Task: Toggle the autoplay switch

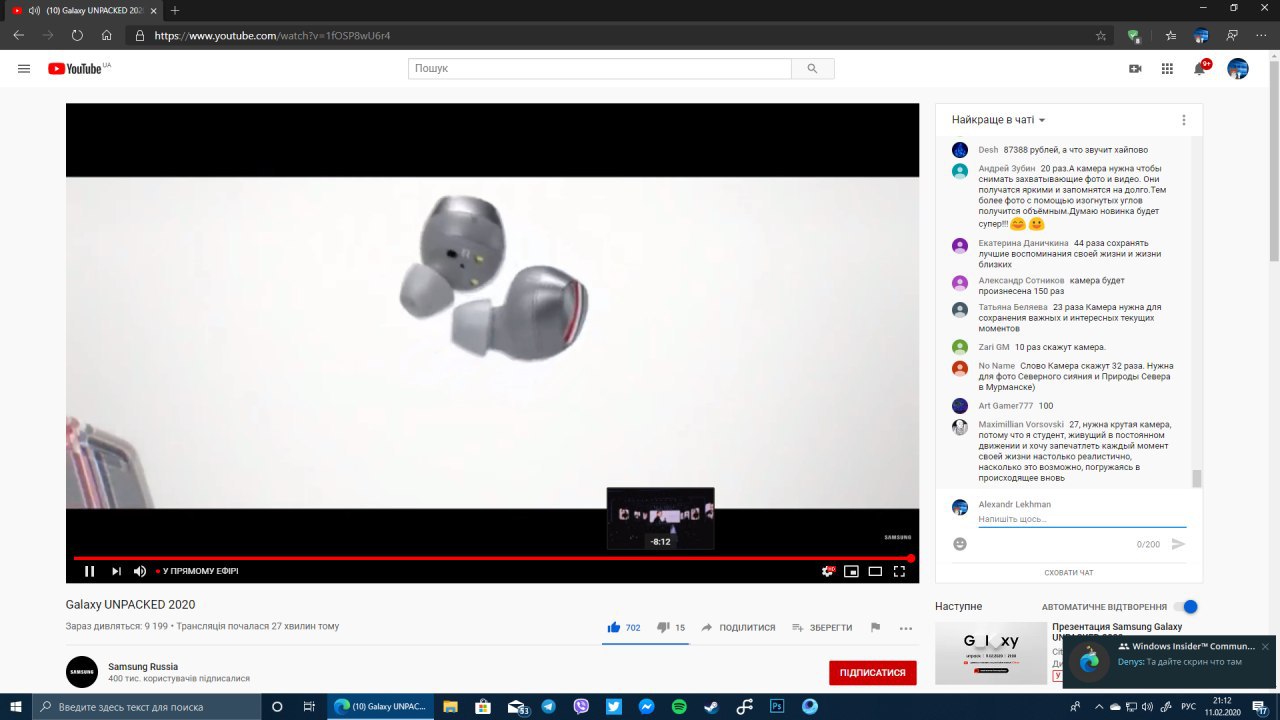Action: tap(1186, 607)
